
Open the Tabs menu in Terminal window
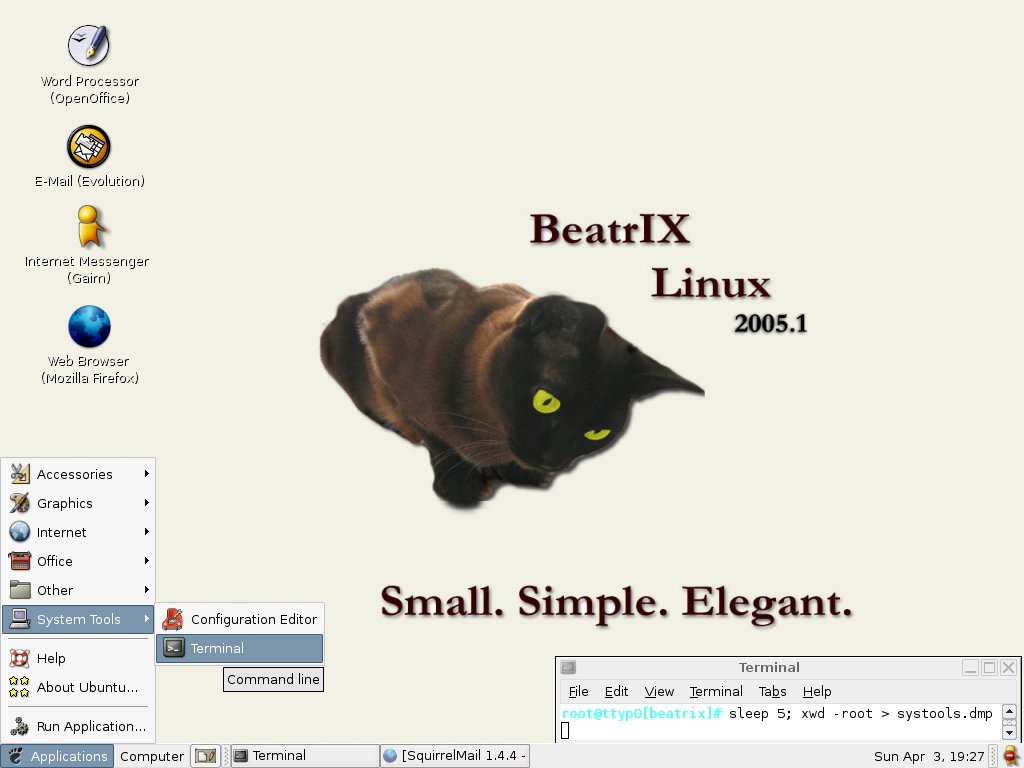click(772, 692)
